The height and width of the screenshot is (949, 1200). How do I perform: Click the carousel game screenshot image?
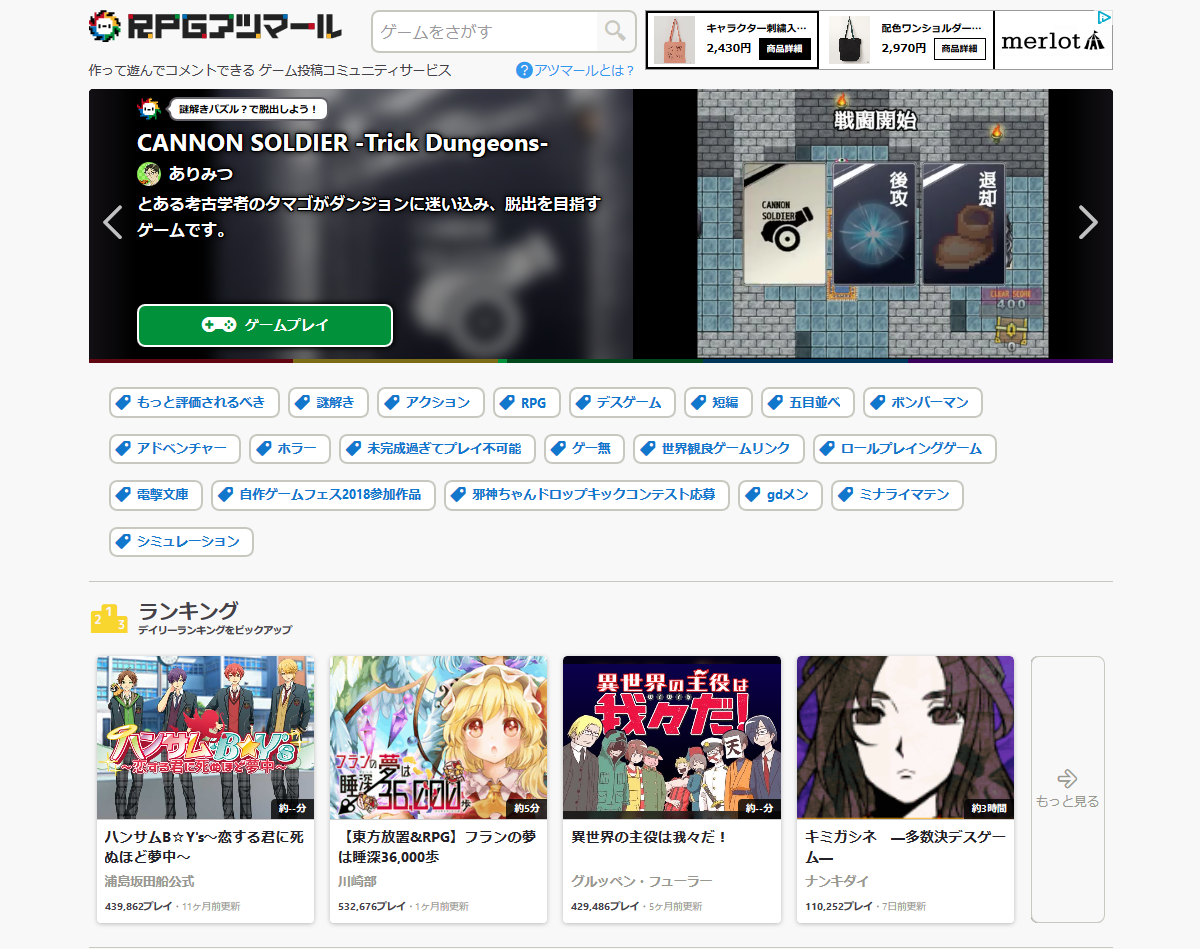pos(873,223)
